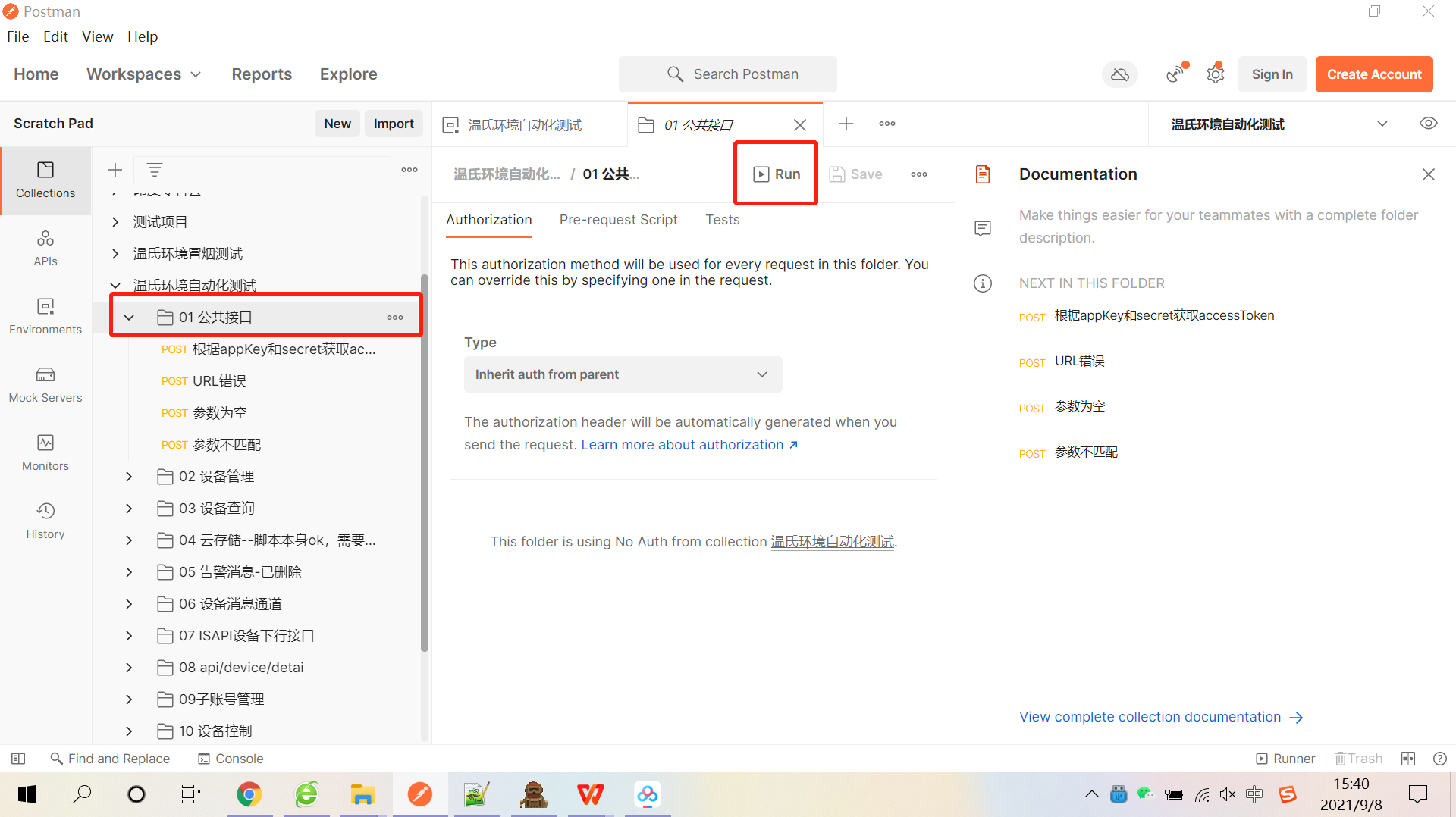Open the Workspaces dropdown
The height and width of the screenshot is (817, 1456).
[143, 74]
